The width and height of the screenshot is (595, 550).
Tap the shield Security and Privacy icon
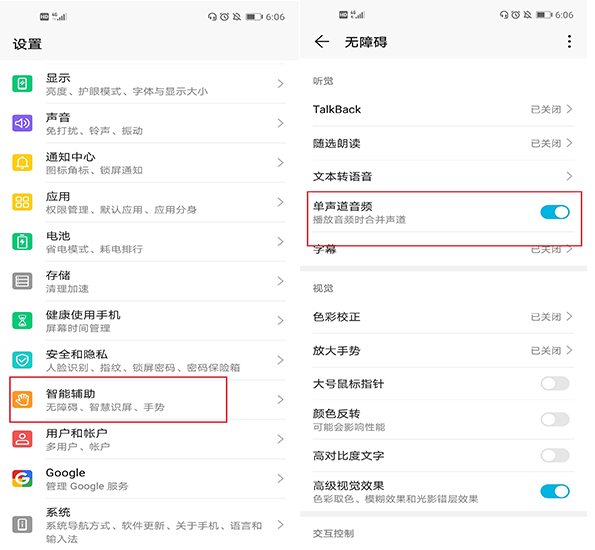coord(22,360)
